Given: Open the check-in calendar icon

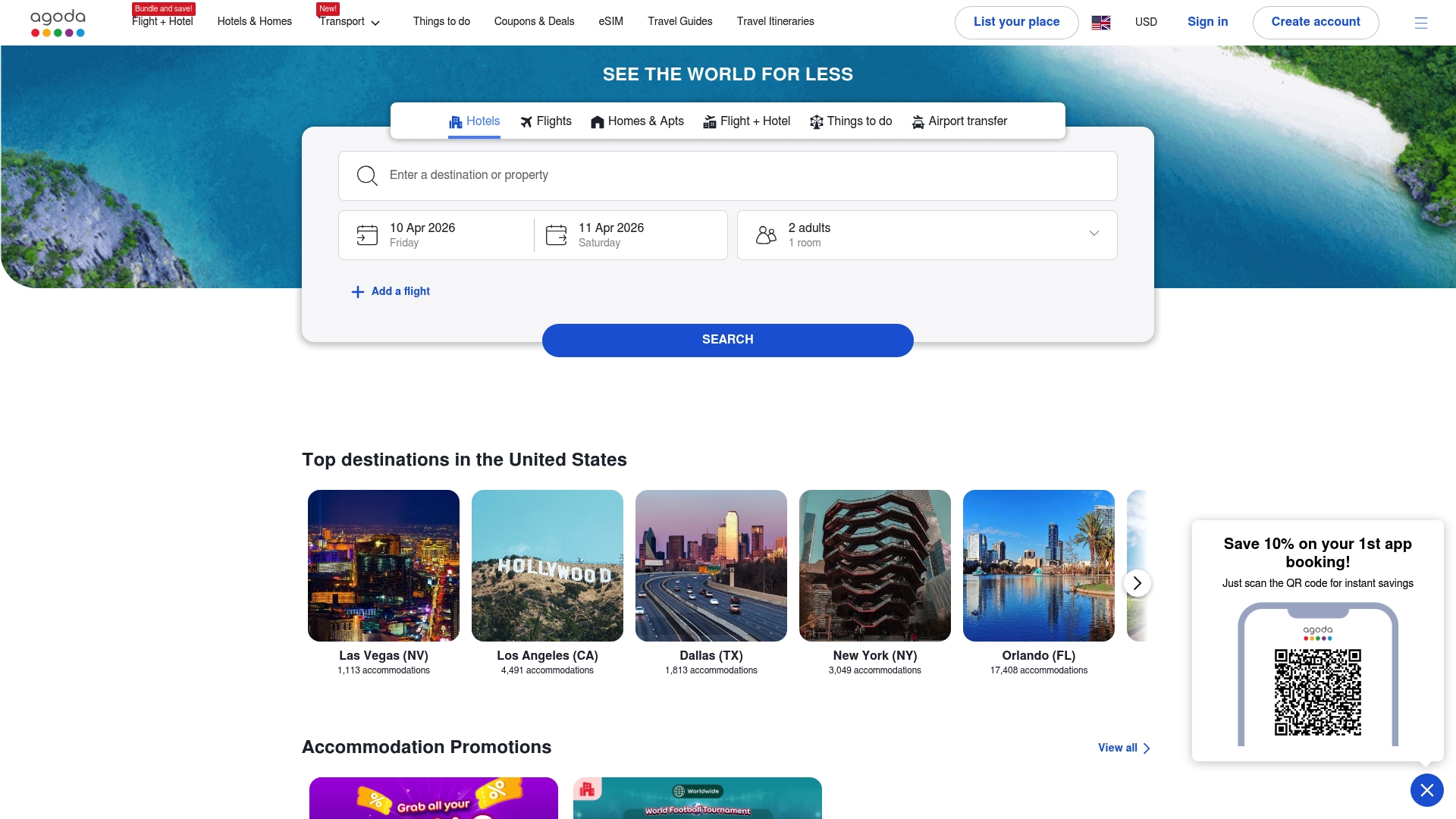Looking at the screenshot, I should (x=367, y=235).
